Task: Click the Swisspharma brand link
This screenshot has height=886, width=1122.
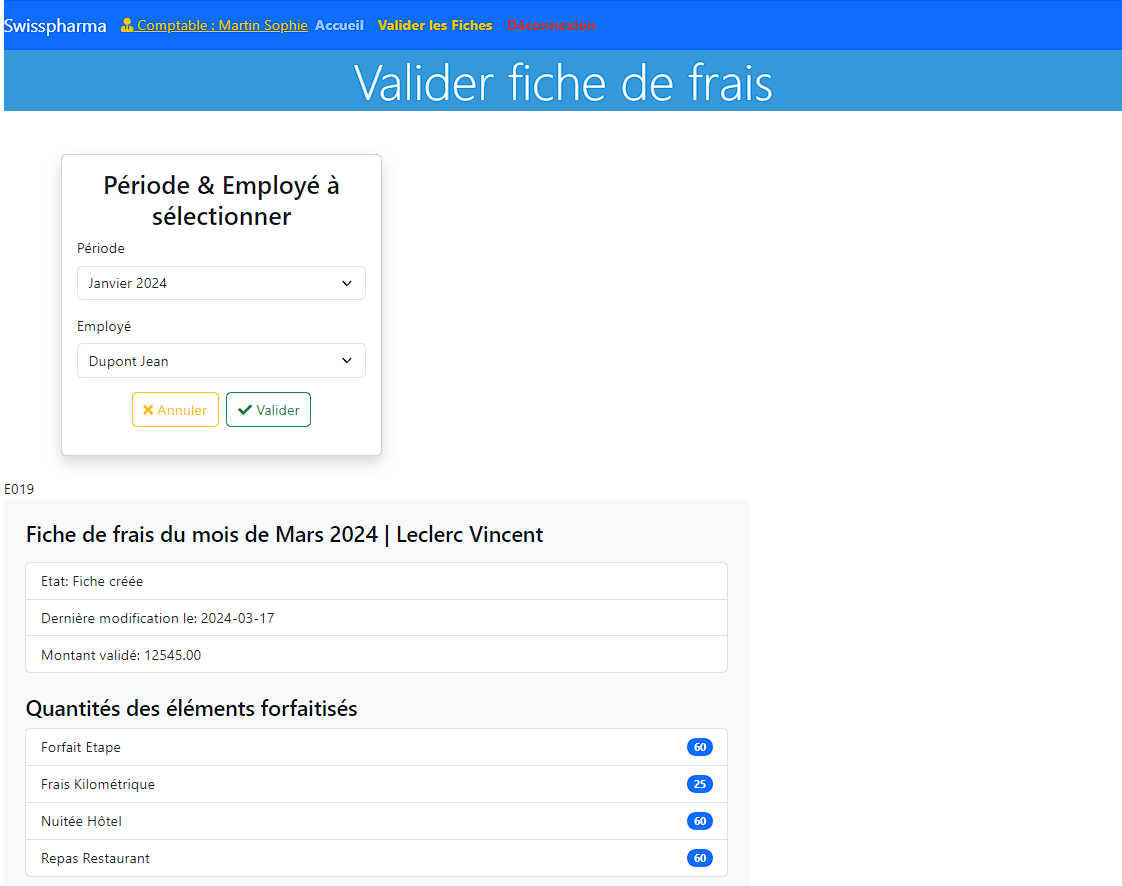Action: click(x=55, y=26)
